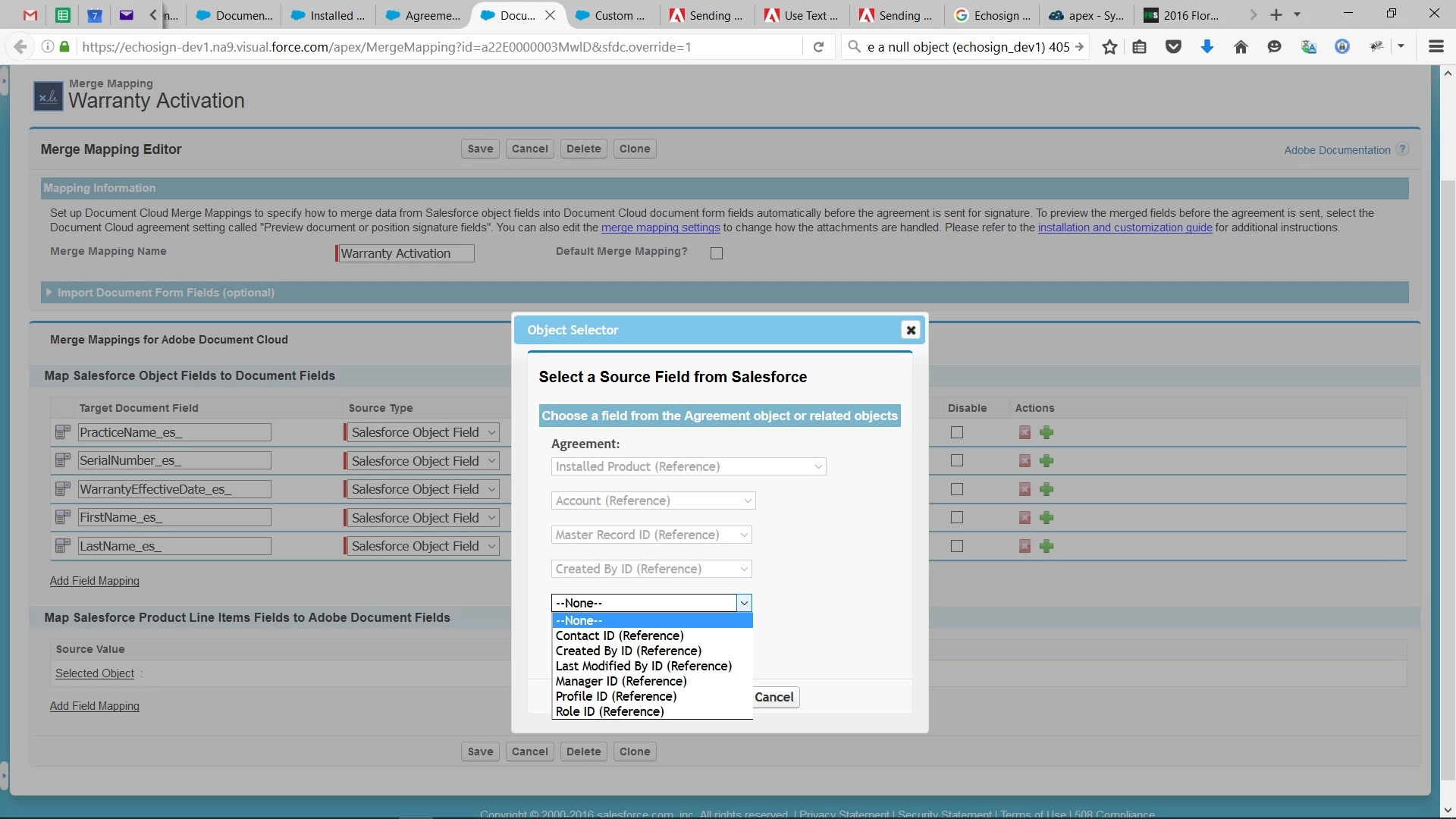1456x819 pixels.
Task: Click field picker icon beside FirstName_es_
Action: pos(63,517)
